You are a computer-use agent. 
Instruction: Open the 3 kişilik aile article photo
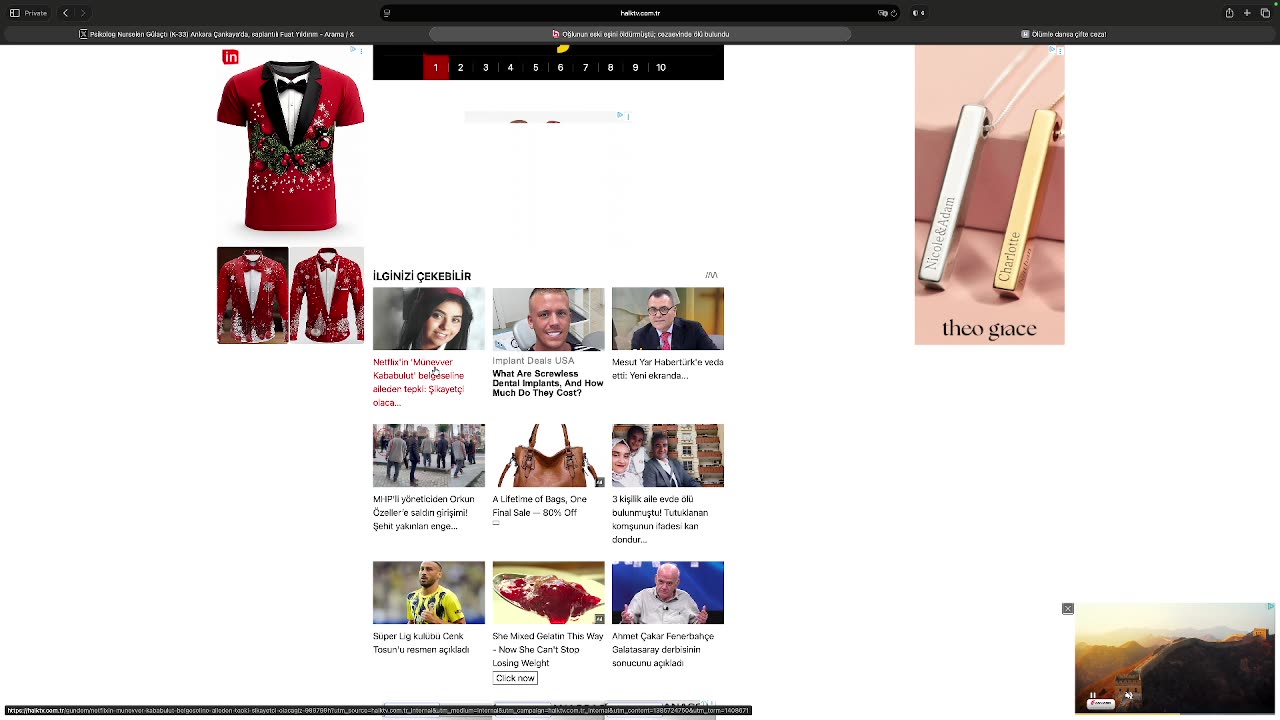[x=668, y=456]
